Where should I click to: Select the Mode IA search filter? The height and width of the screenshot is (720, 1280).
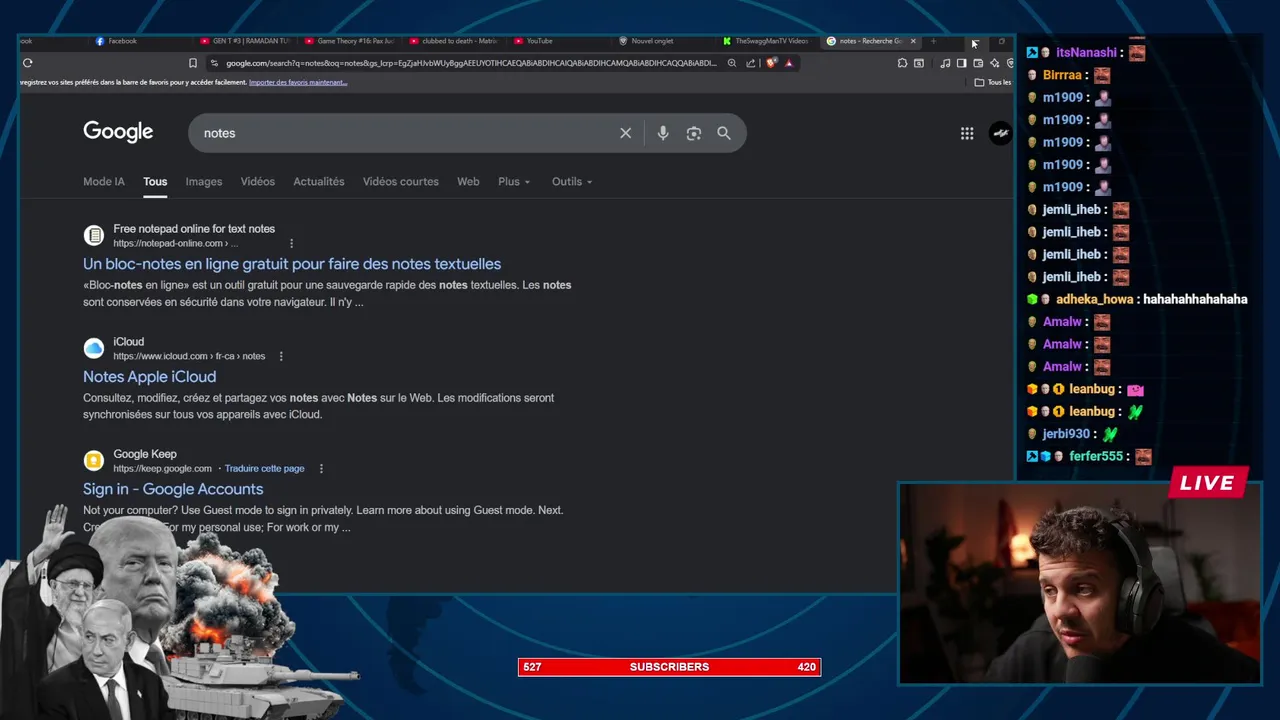click(x=104, y=181)
